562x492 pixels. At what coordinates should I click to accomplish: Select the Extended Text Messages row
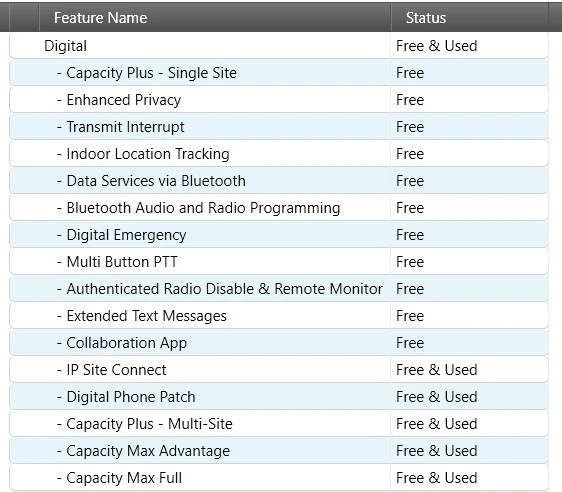(279, 316)
